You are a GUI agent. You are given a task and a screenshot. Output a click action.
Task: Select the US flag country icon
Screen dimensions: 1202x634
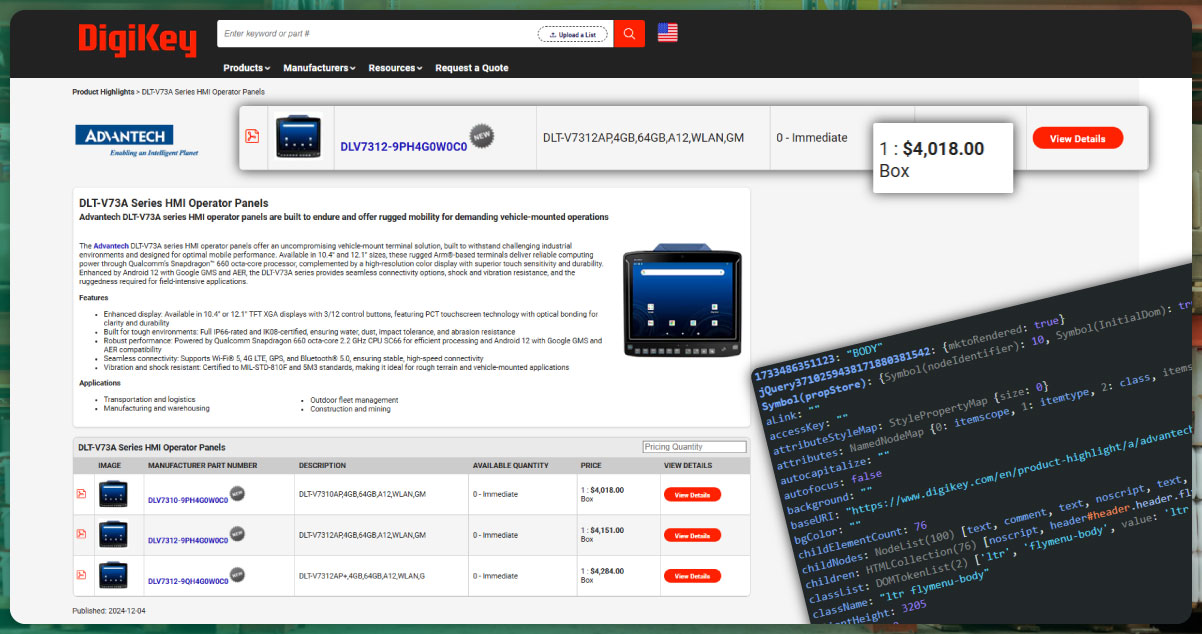pos(668,33)
